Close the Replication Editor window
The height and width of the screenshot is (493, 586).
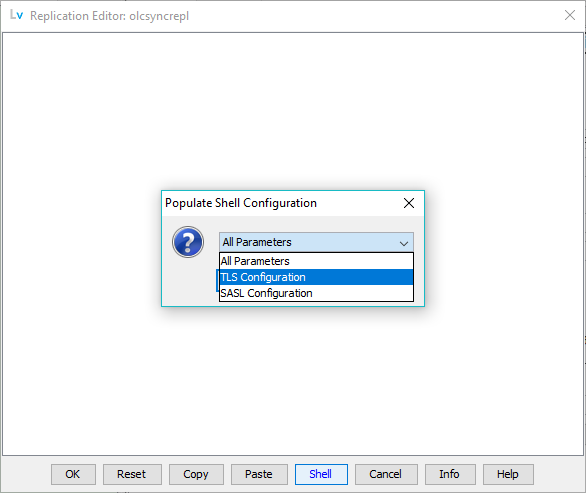(x=570, y=15)
